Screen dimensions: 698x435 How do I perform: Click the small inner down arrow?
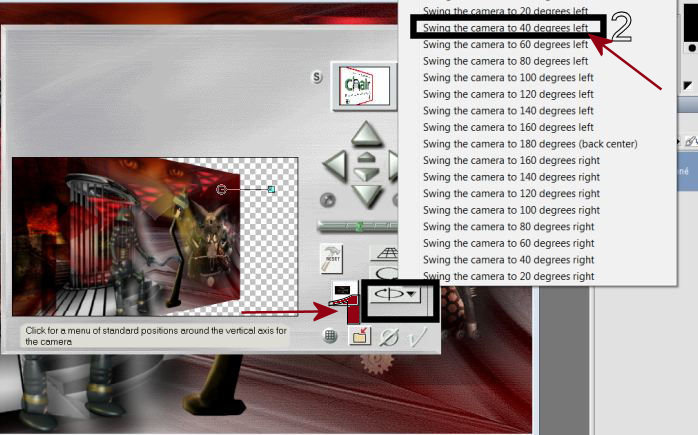[x=366, y=174]
